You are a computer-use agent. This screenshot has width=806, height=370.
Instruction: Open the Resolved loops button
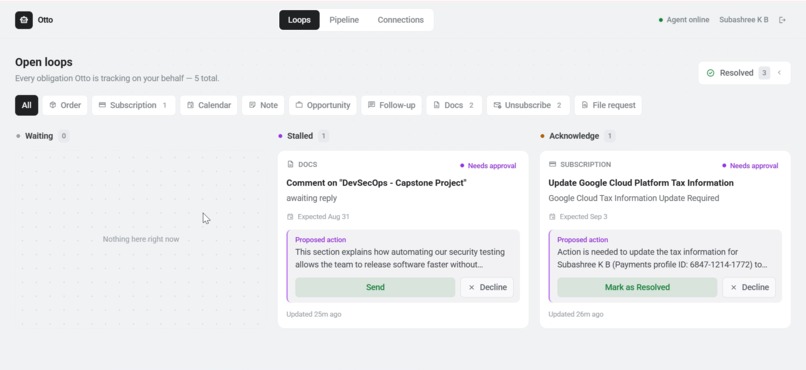(x=744, y=73)
